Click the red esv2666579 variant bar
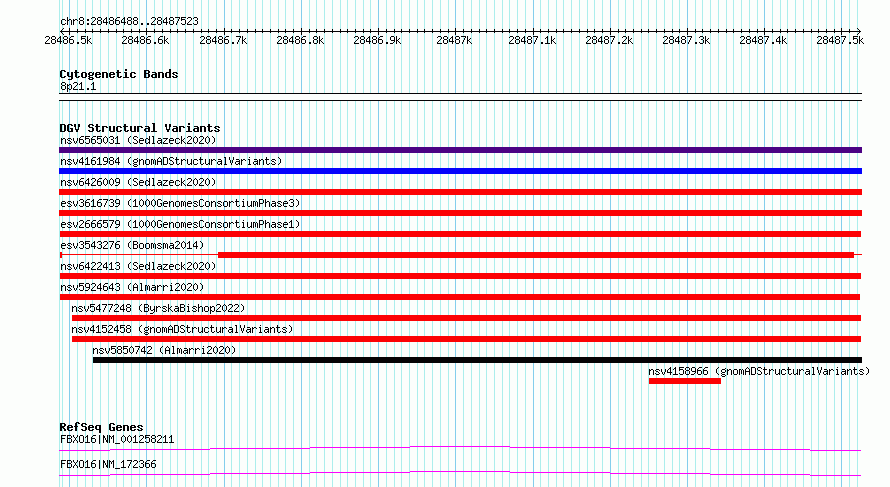Image resolution: width=890 pixels, height=487 pixels. [460, 234]
